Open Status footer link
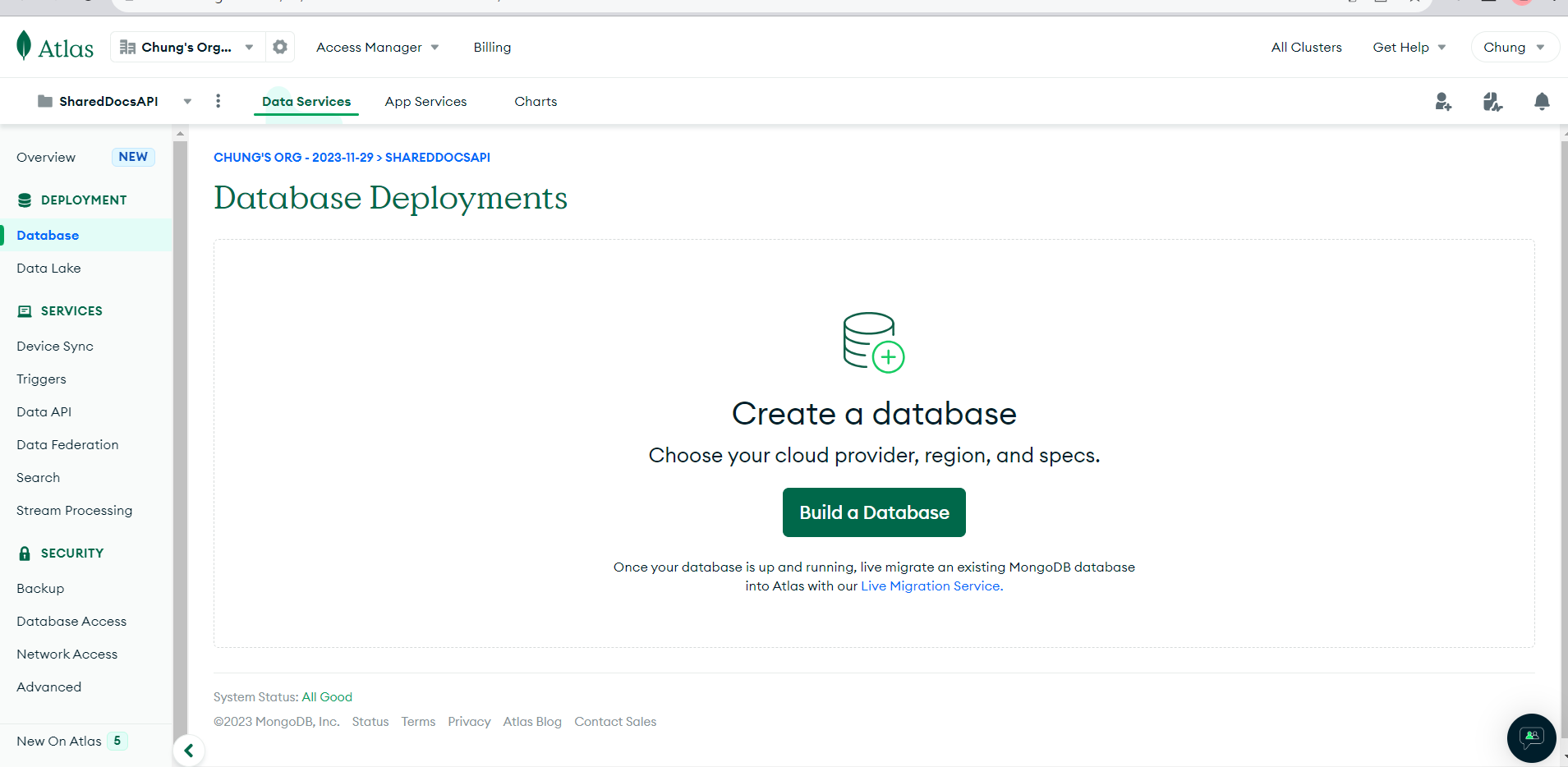 point(370,722)
